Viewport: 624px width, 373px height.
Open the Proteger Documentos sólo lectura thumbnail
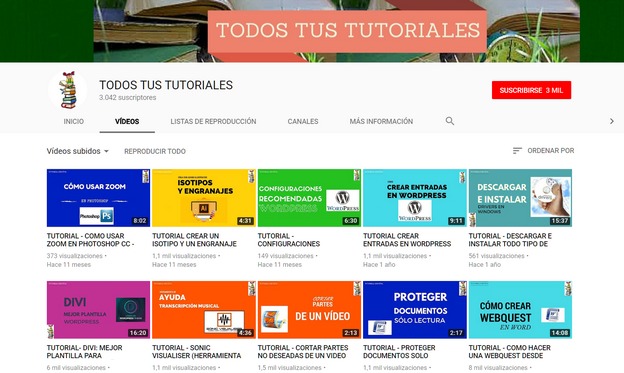[x=415, y=310]
